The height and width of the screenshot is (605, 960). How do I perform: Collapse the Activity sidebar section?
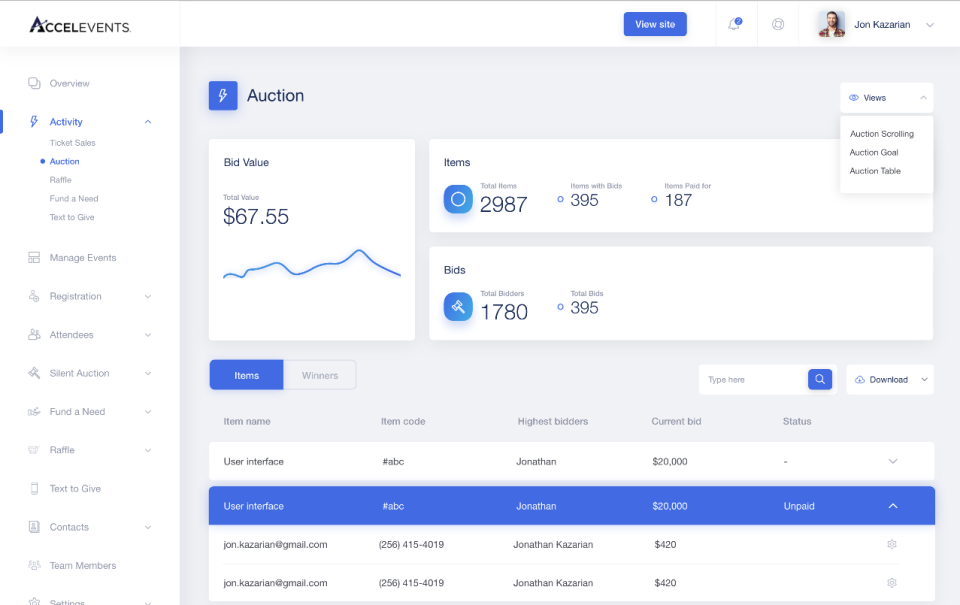[147, 121]
